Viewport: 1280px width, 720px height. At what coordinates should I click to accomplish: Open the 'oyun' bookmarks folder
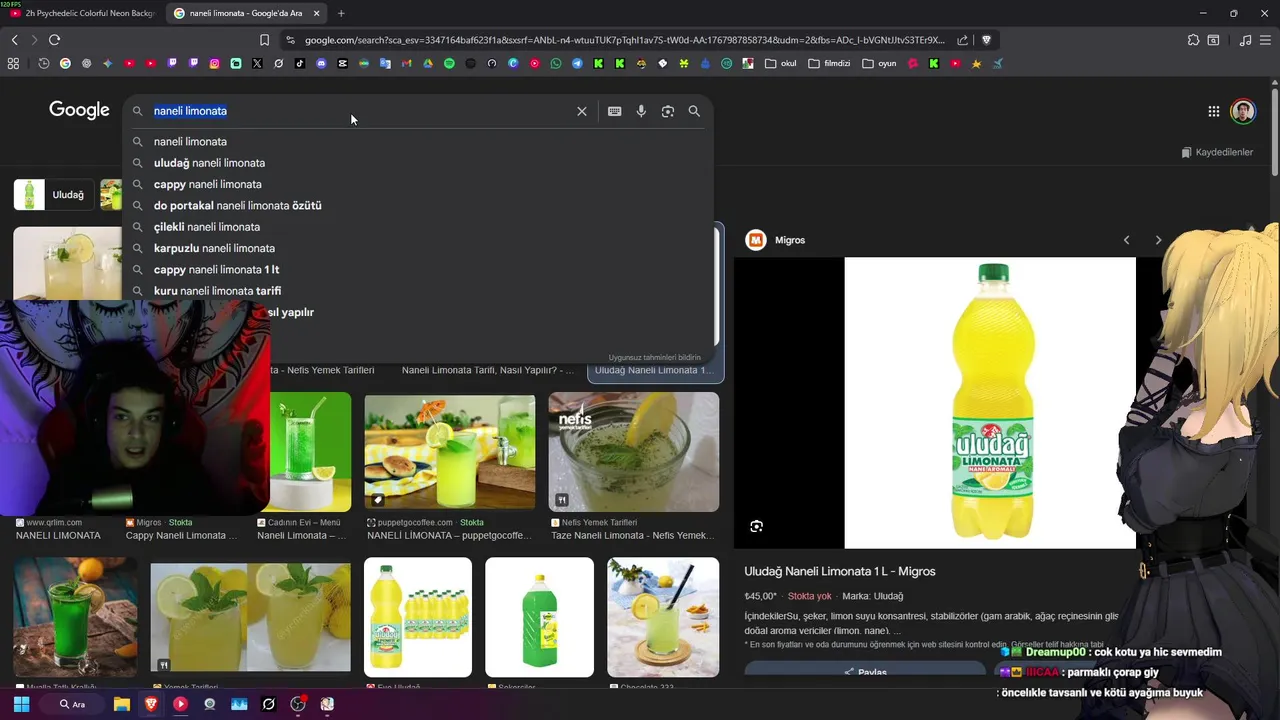(x=879, y=63)
